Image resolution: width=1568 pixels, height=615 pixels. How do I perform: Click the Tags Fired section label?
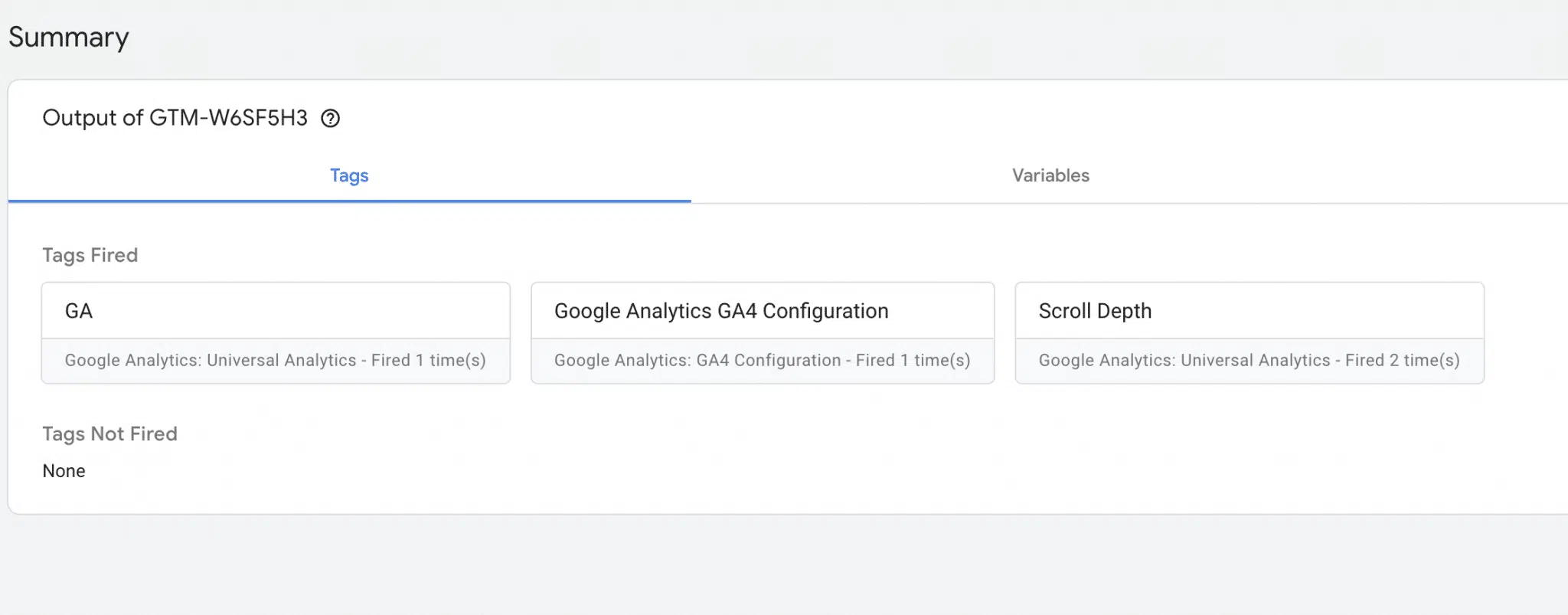pyautogui.click(x=90, y=255)
